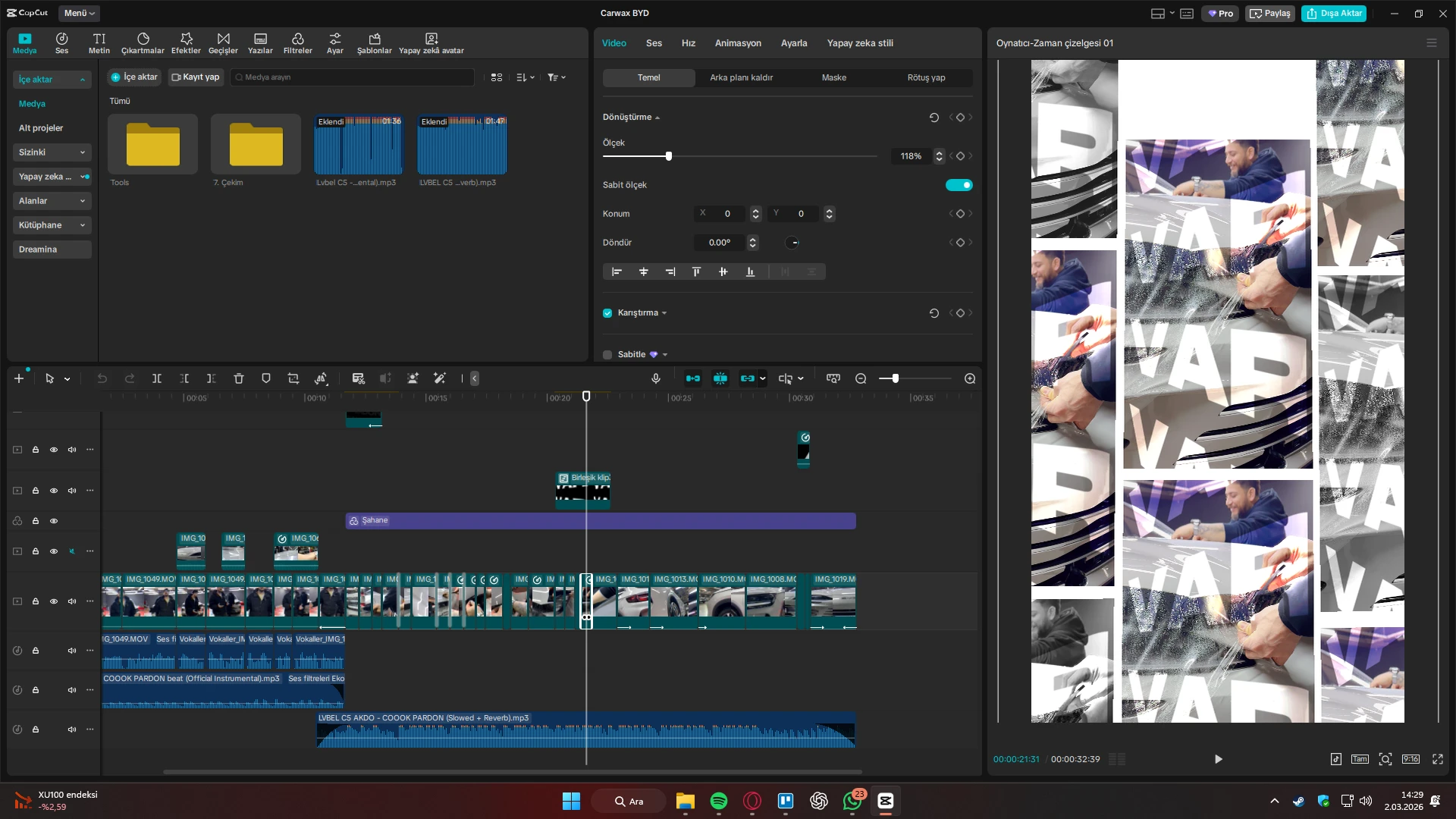Click the Dışa Aktar export button
This screenshot has height=819, width=1456.
1334,13
